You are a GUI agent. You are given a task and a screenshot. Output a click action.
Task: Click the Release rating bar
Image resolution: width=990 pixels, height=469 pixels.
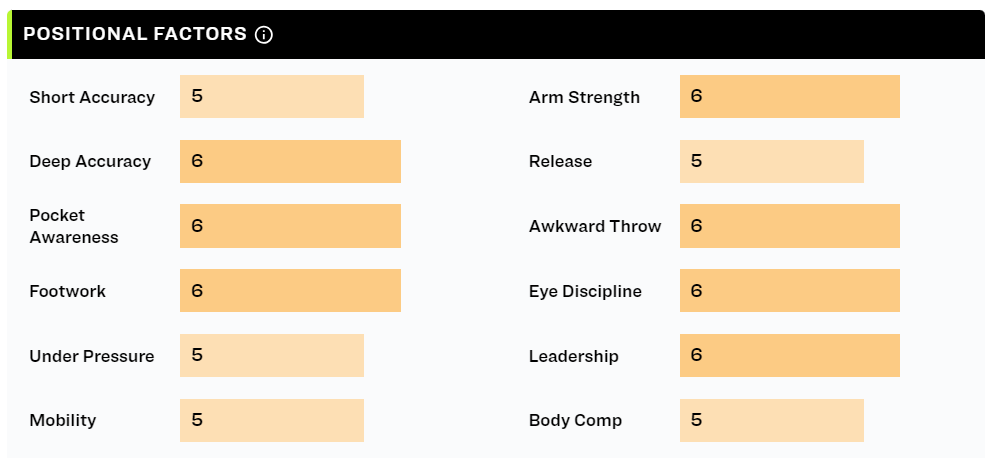pyautogui.click(x=772, y=162)
